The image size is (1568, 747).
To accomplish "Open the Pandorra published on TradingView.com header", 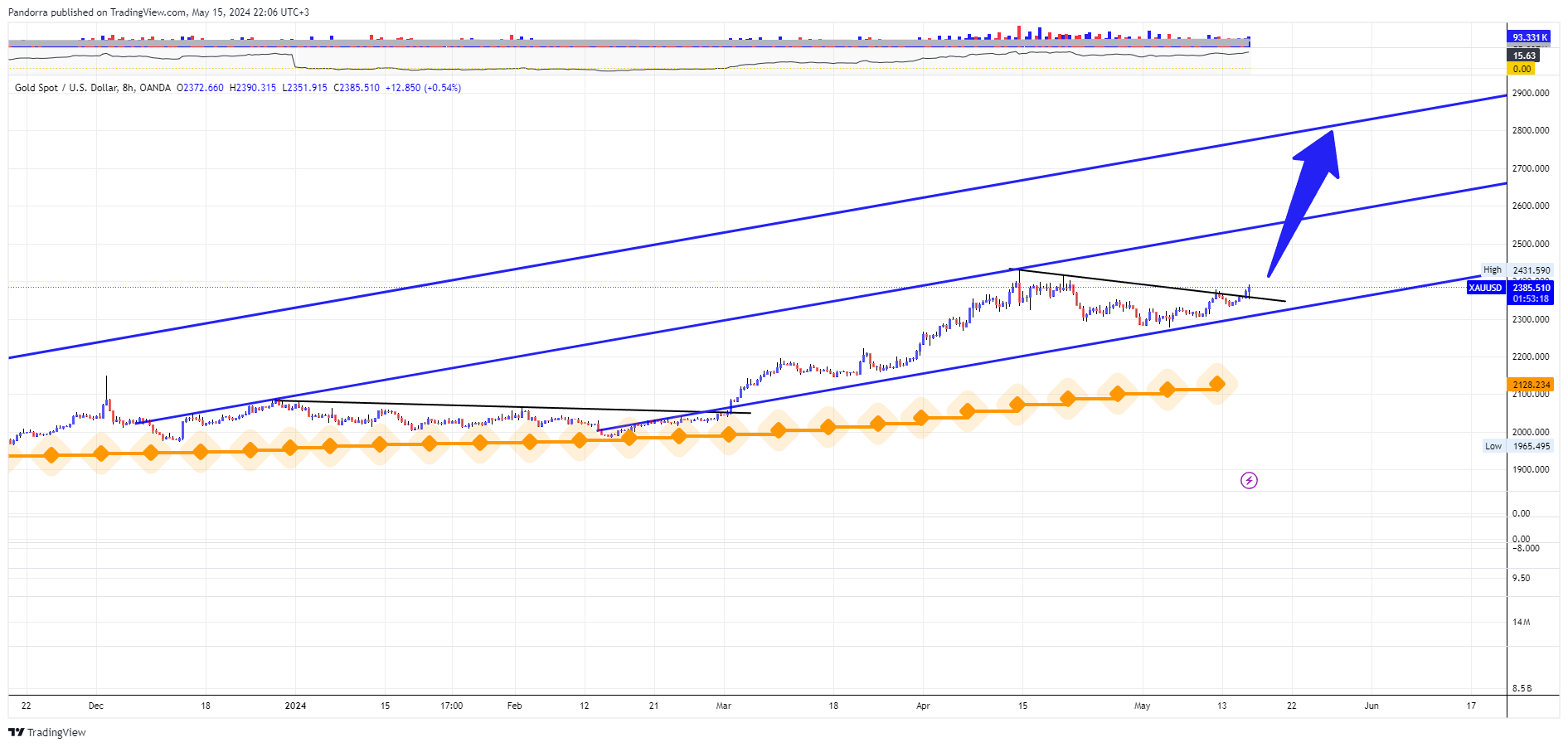I will point(158,12).
